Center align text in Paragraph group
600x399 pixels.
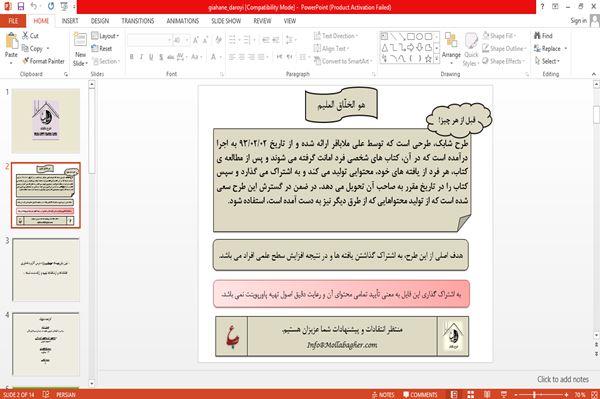pos(241,57)
